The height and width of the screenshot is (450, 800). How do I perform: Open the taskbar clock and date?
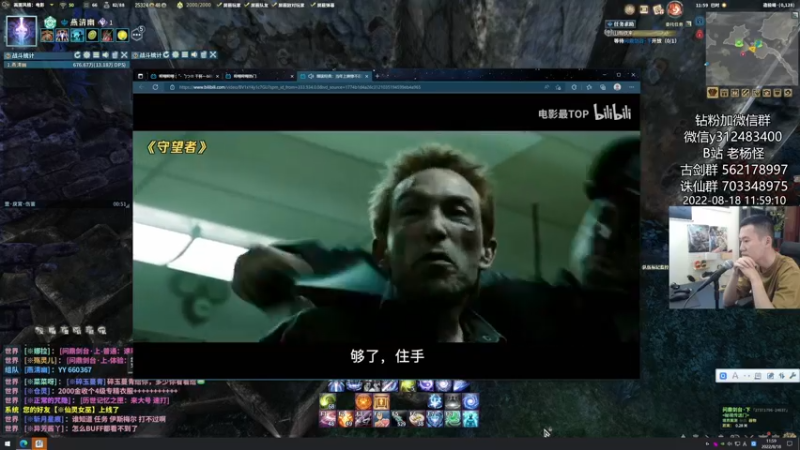[770, 443]
